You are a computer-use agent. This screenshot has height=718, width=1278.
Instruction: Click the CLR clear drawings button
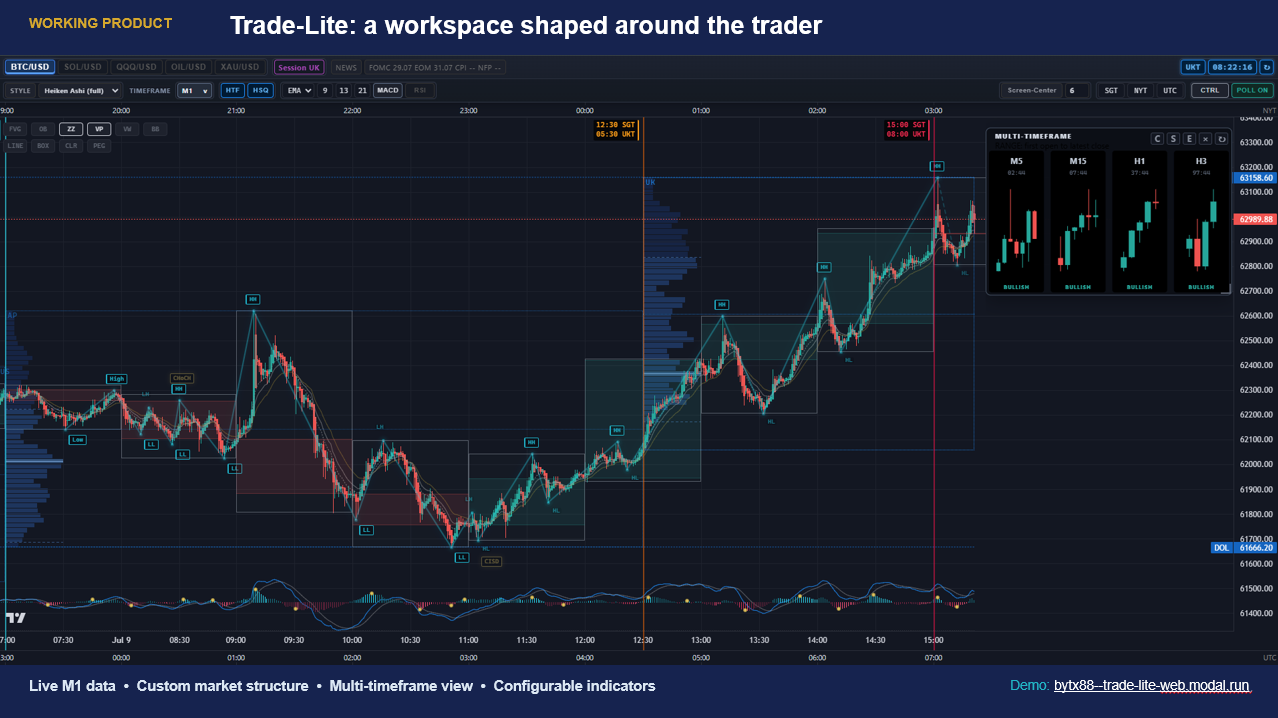pos(71,145)
